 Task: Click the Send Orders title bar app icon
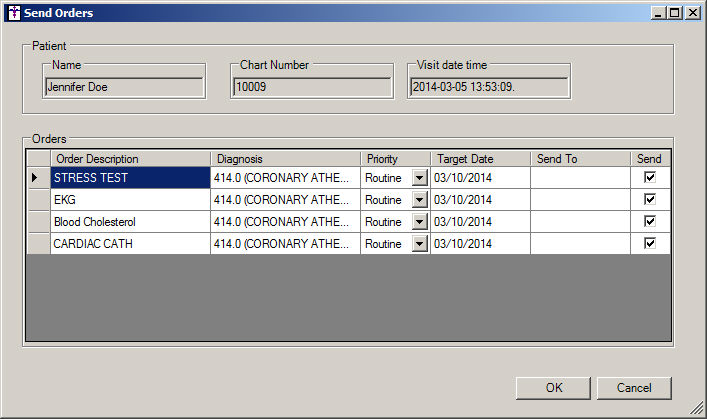(12, 12)
